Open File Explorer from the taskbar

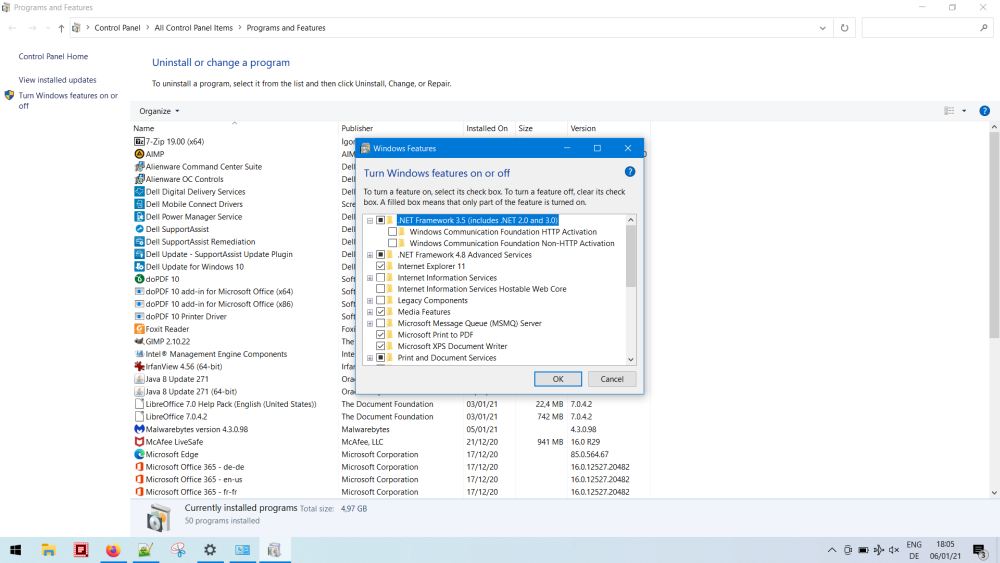tap(48, 550)
